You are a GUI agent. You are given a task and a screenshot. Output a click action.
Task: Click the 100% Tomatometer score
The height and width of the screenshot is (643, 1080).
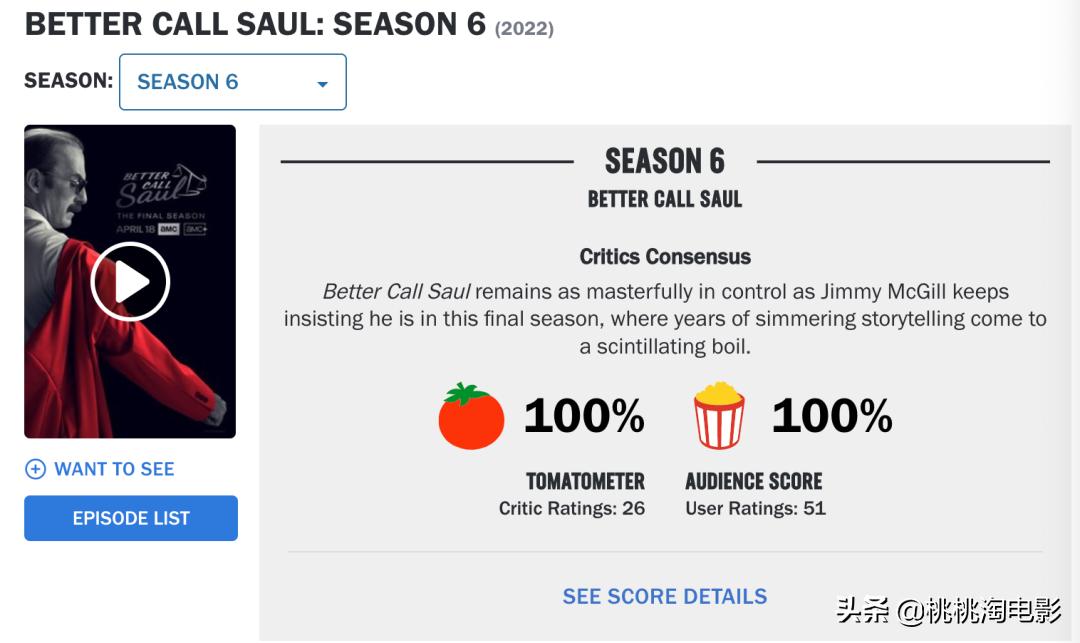(x=584, y=416)
